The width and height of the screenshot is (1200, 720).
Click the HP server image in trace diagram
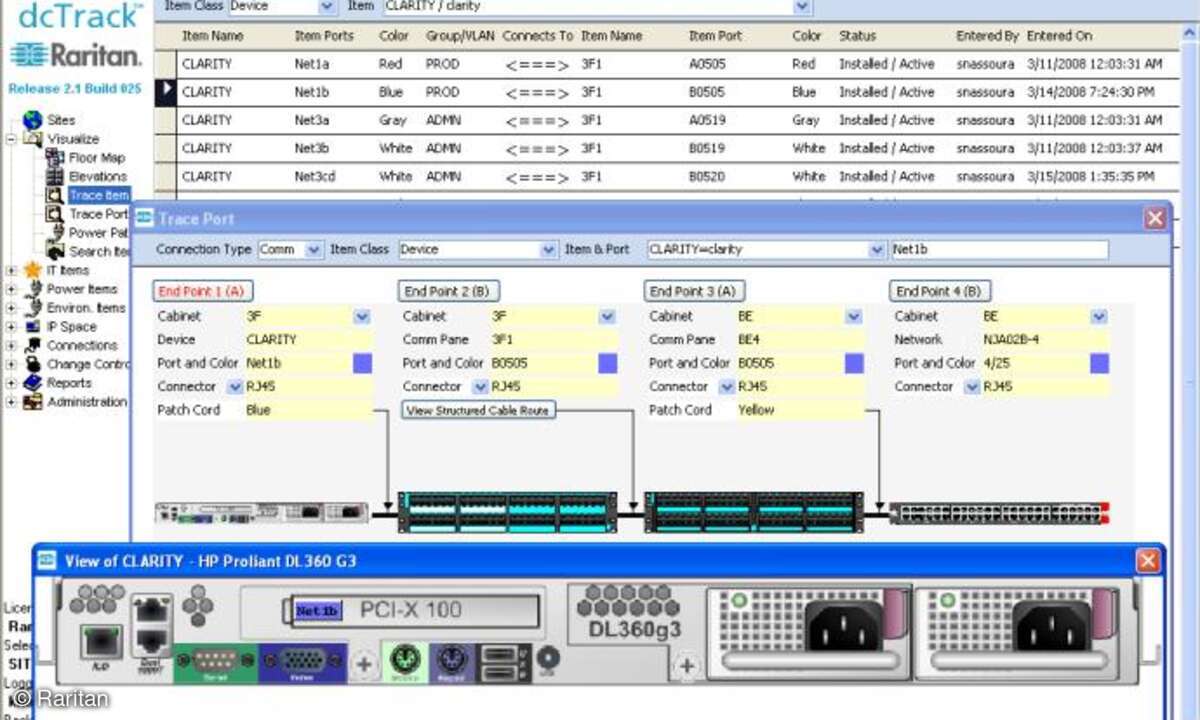(263, 513)
